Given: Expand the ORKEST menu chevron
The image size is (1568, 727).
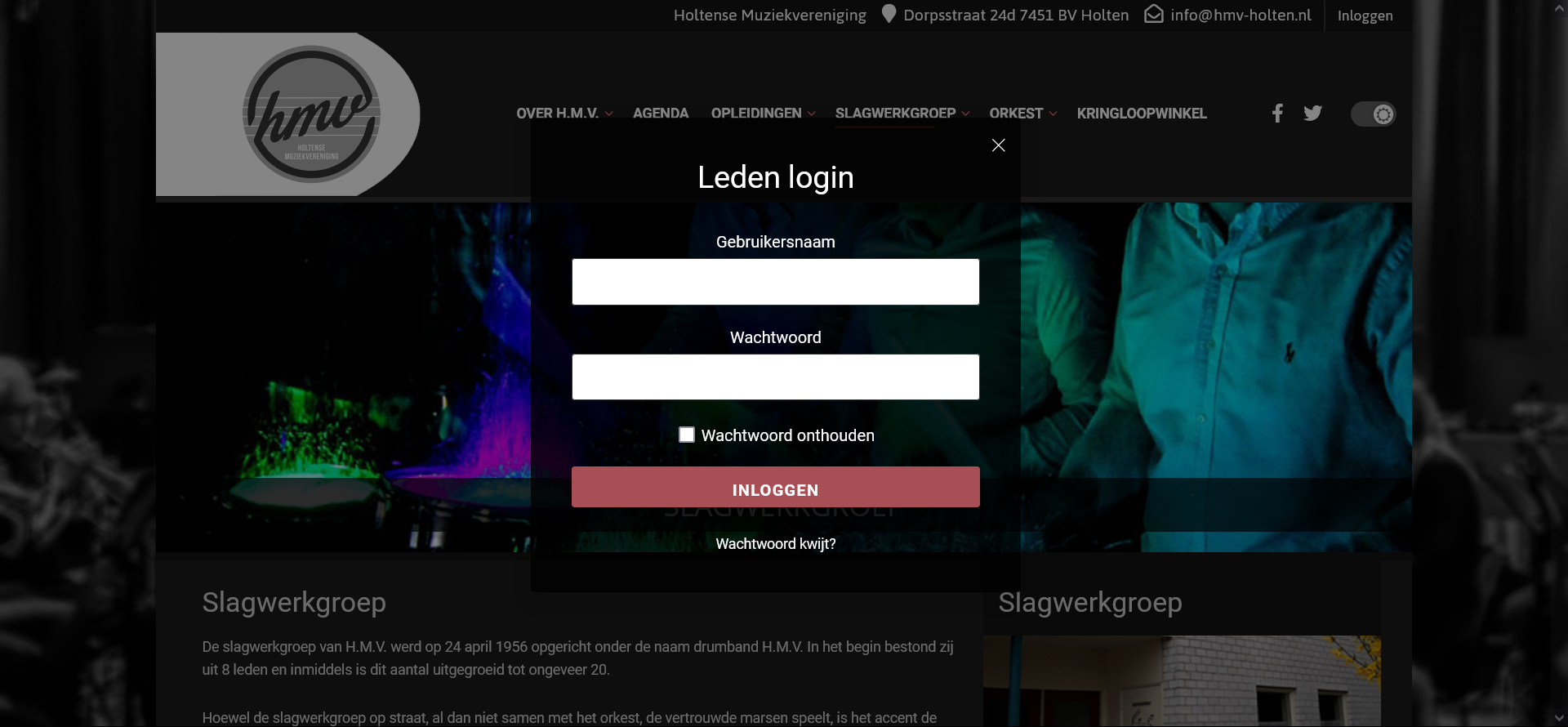Looking at the screenshot, I should click(x=1053, y=114).
